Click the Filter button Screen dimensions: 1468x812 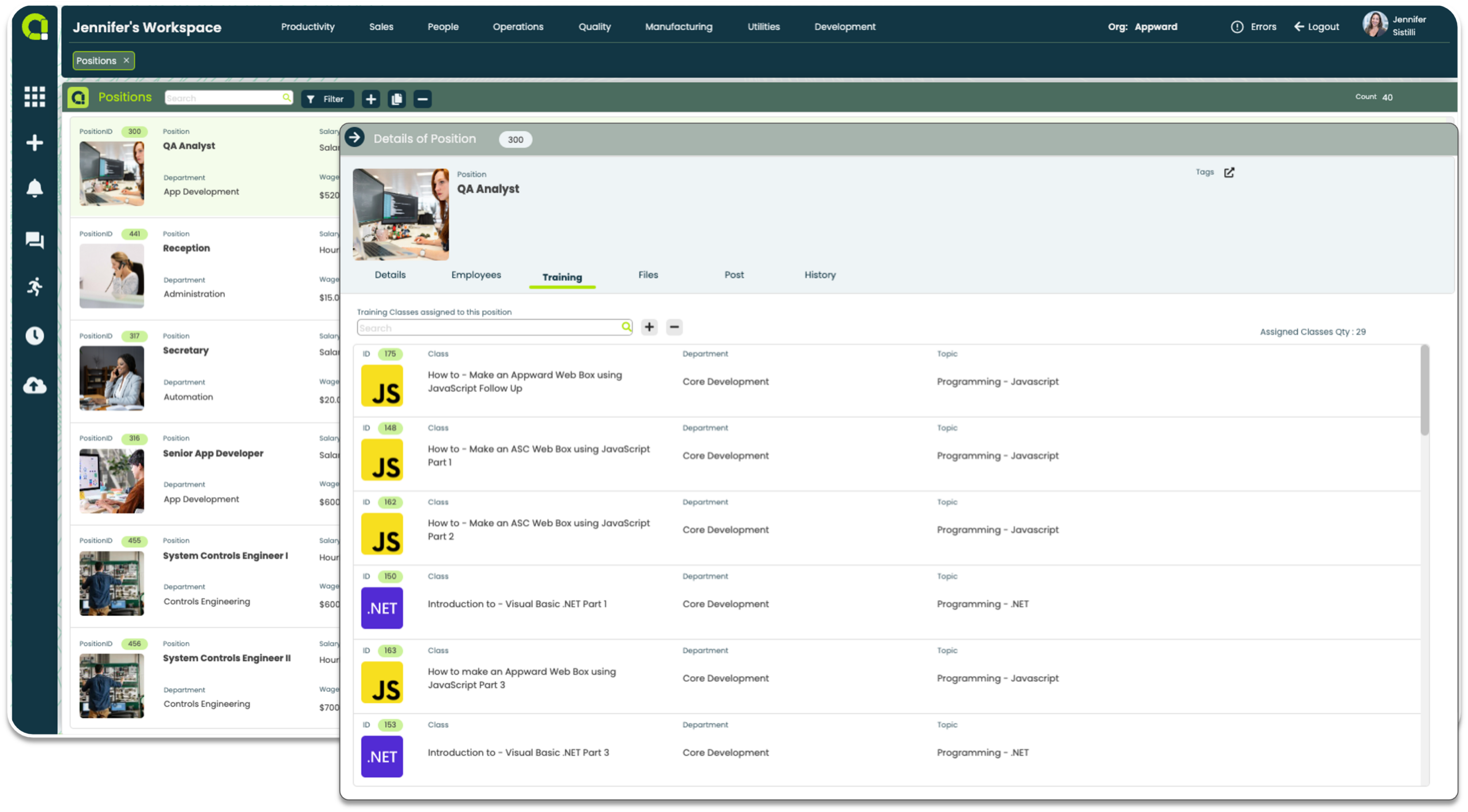pos(327,99)
